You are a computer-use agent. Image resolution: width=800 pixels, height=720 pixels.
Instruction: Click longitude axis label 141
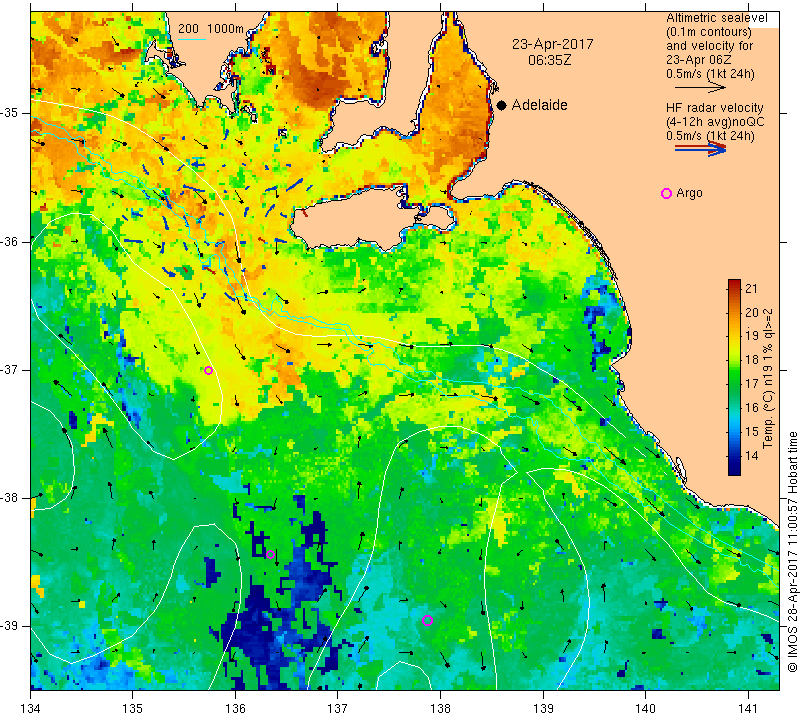point(748,708)
